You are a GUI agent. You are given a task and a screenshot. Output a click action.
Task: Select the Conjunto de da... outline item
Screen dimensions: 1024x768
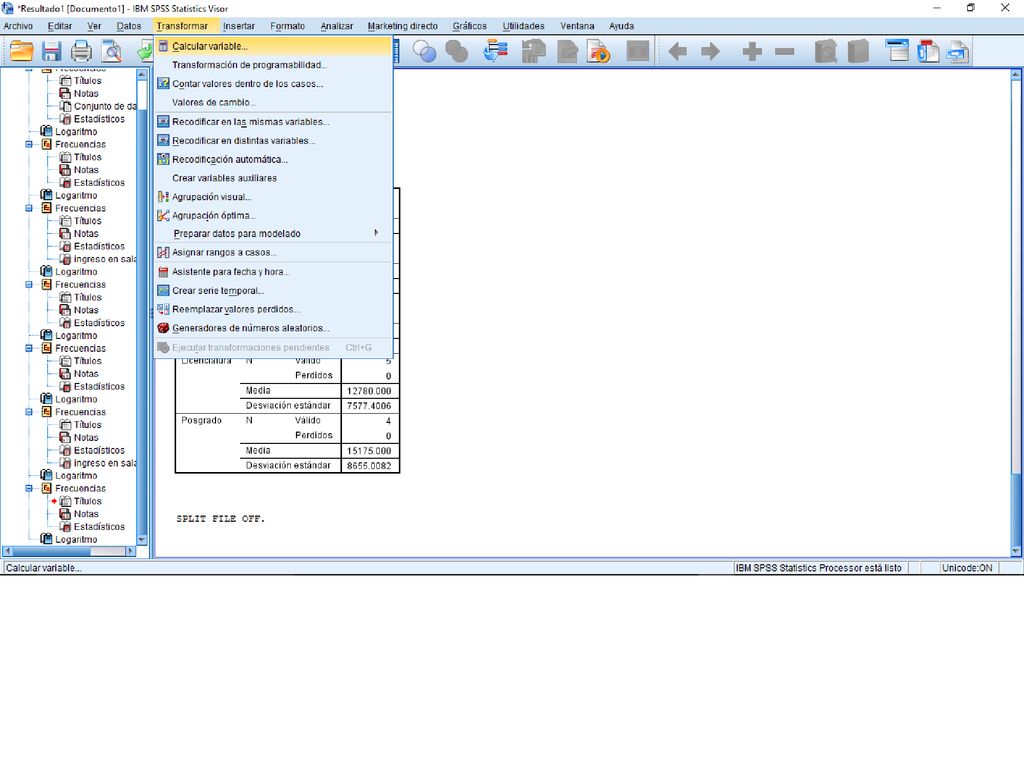[x=98, y=106]
